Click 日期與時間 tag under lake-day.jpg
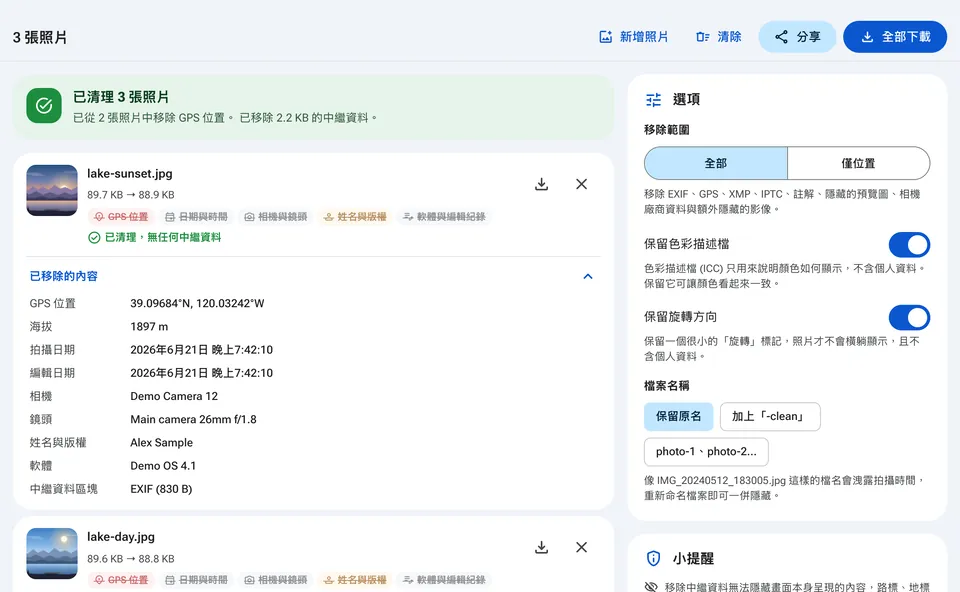960x592 pixels. pyautogui.click(x=196, y=580)
